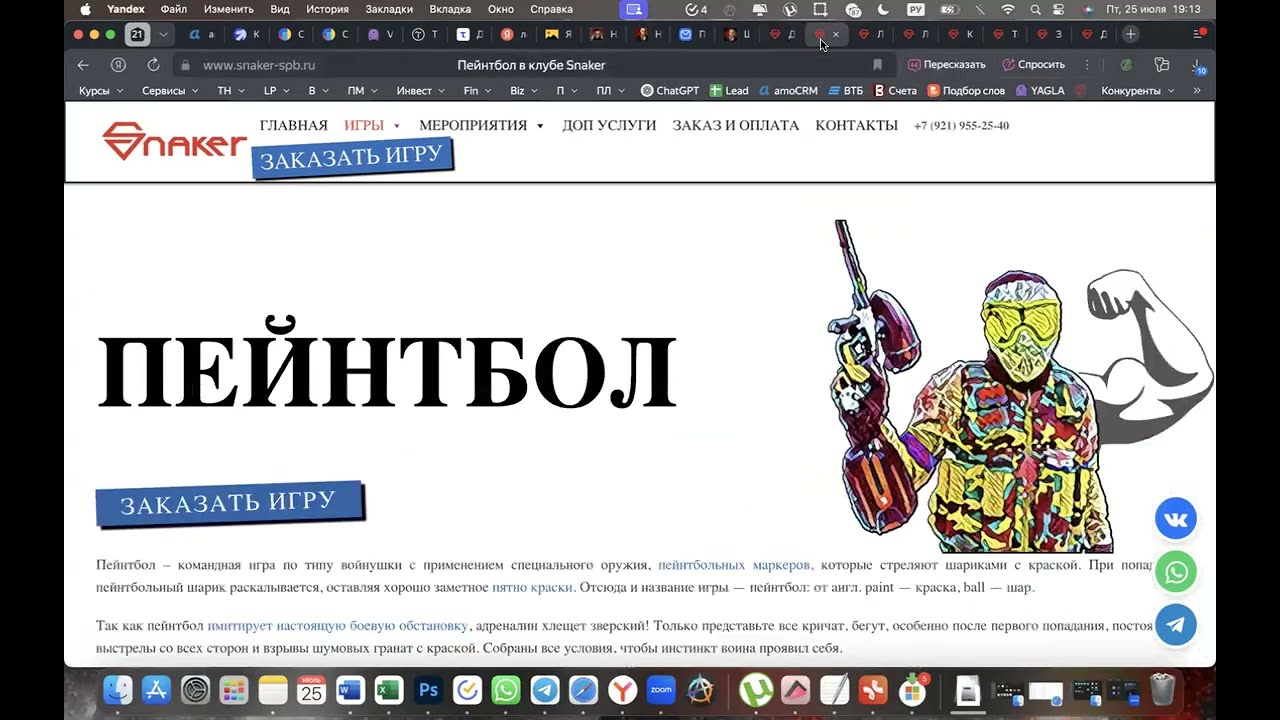Bookmark the page with the bookmark icon
1280x720 pixels.
coord(878,65)
